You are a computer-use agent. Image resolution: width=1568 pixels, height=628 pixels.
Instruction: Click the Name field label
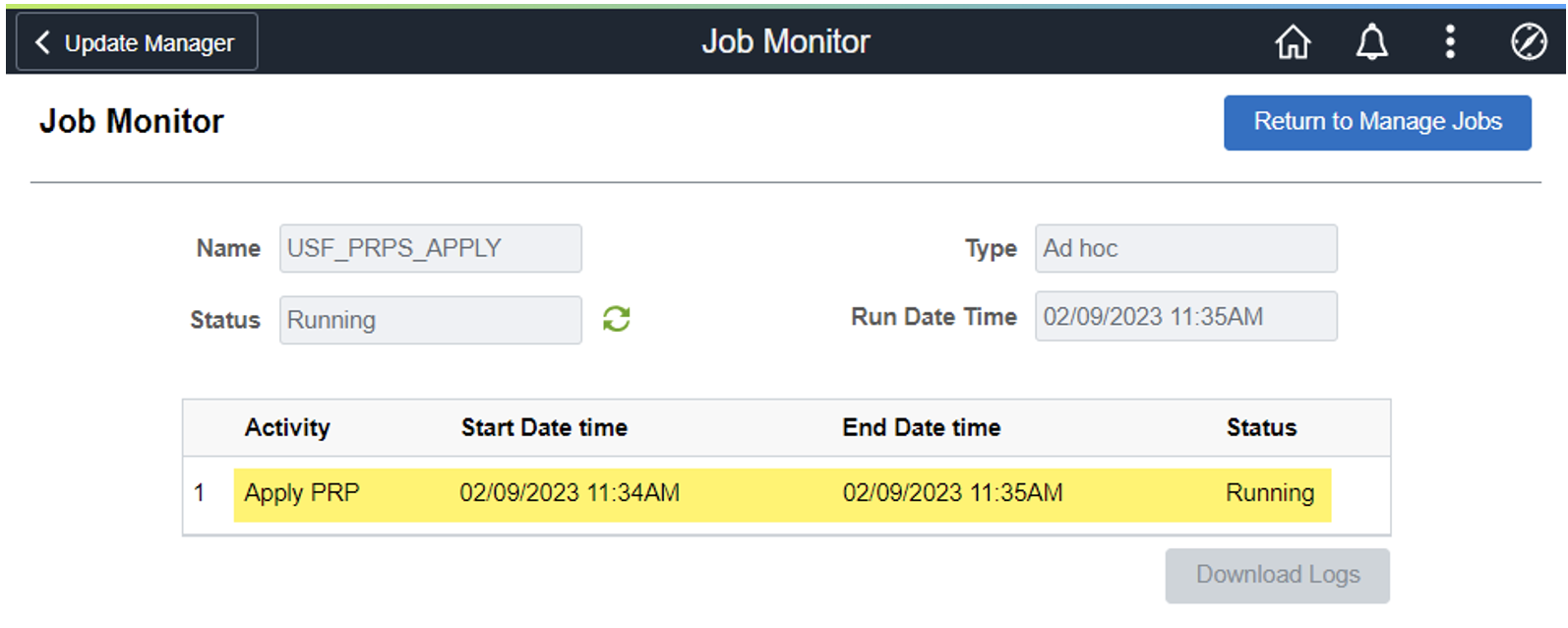(228, 248)
